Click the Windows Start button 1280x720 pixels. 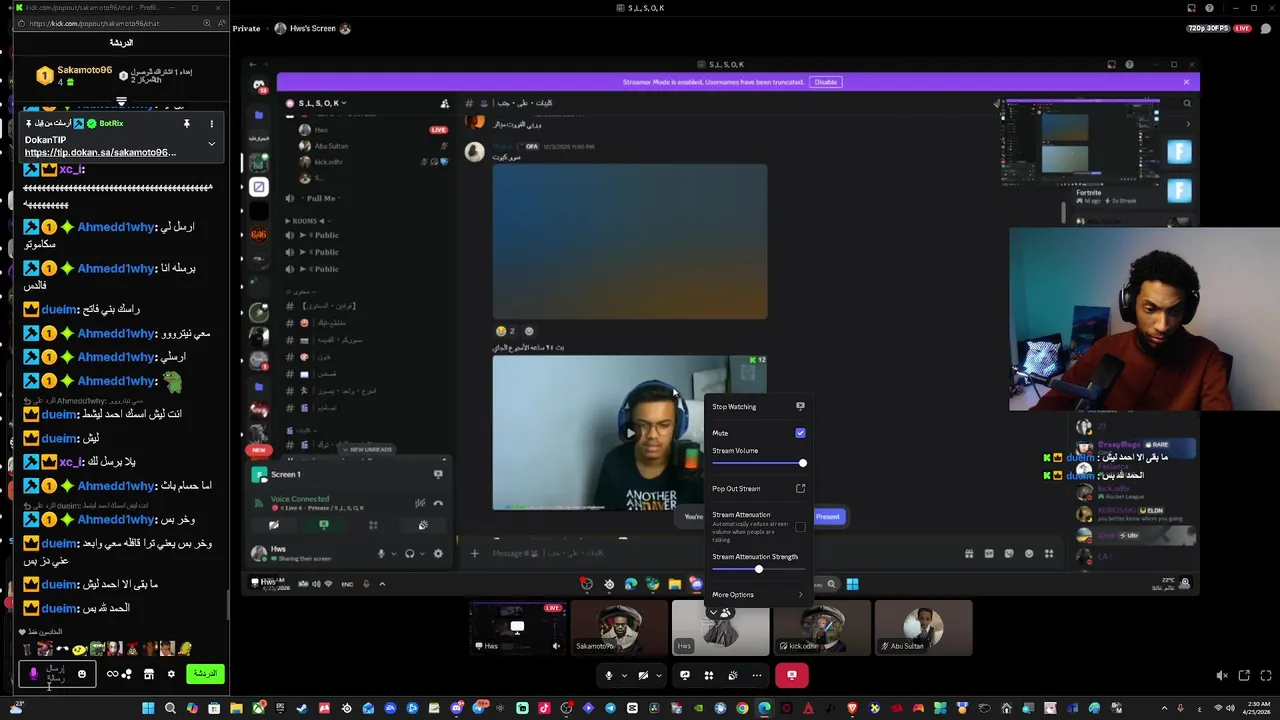pos(148,708)
